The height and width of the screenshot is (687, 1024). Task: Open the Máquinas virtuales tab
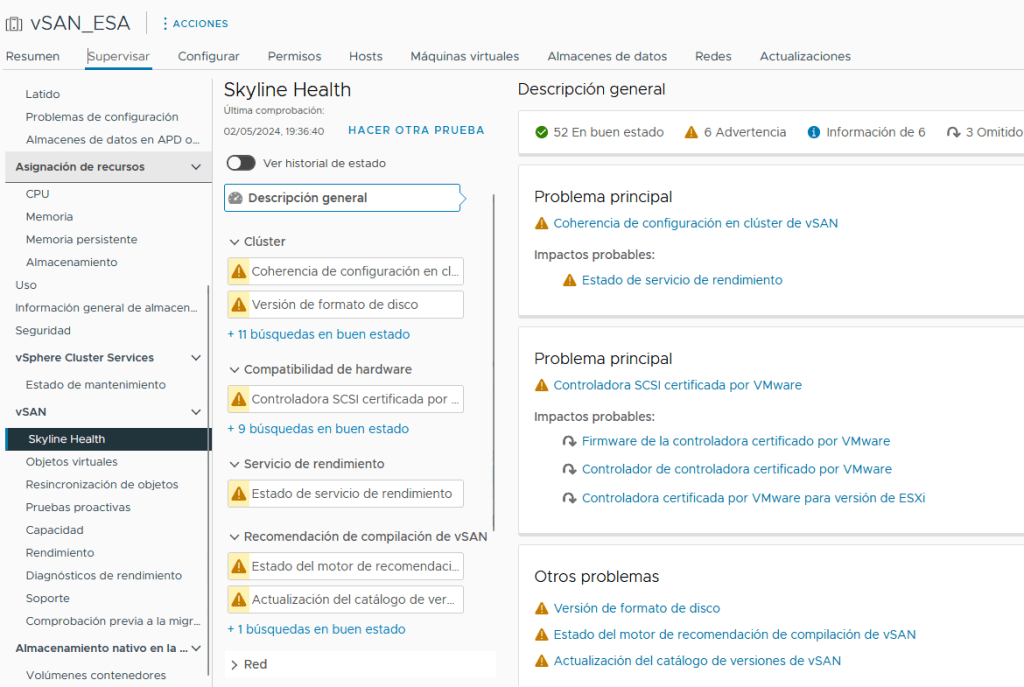[x=464, y=57]
